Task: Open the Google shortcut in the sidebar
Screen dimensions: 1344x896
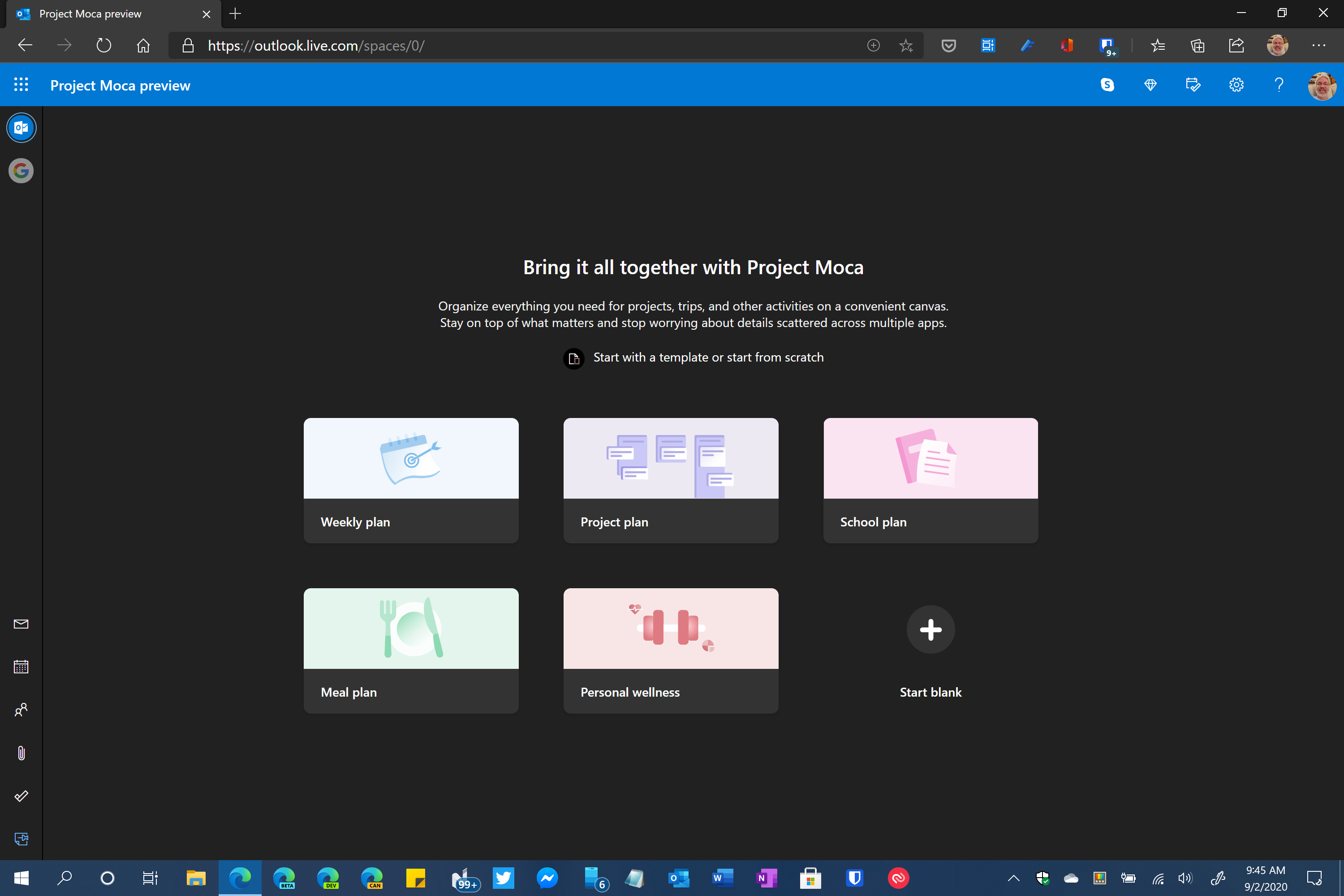Action: click(x=21, y=170)
